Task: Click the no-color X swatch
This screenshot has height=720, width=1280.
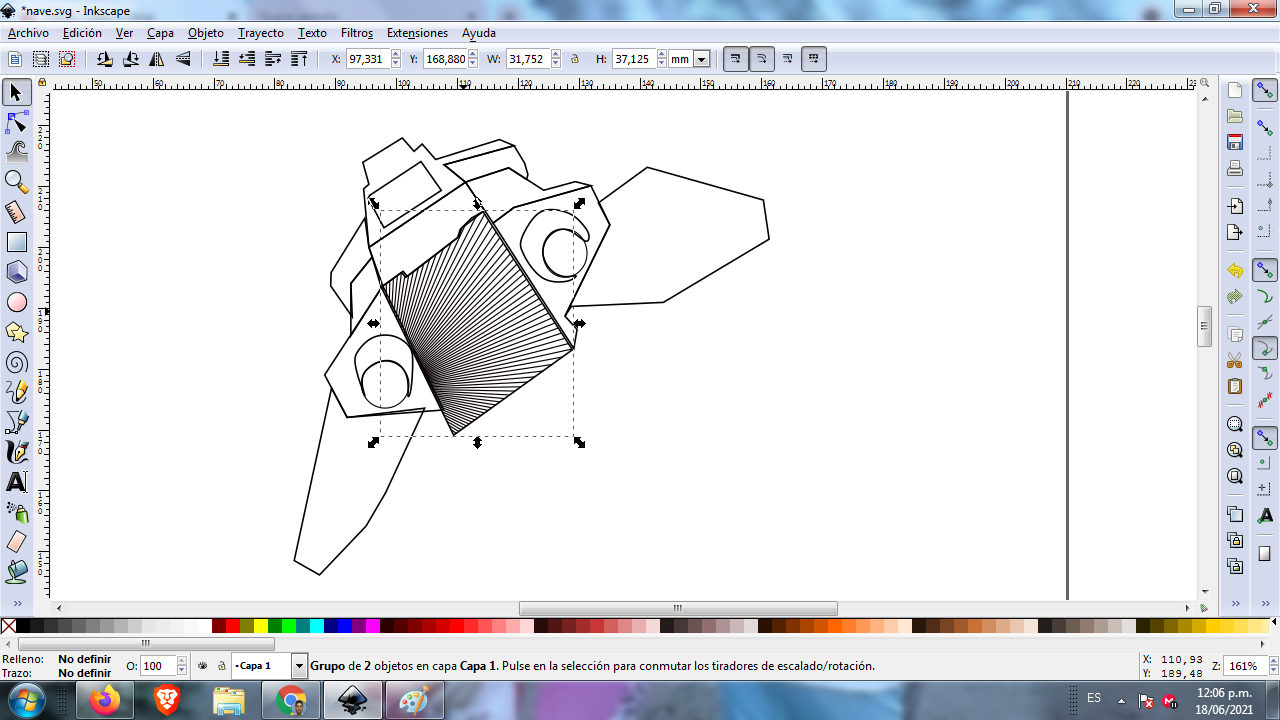Action: pos(8,626)
